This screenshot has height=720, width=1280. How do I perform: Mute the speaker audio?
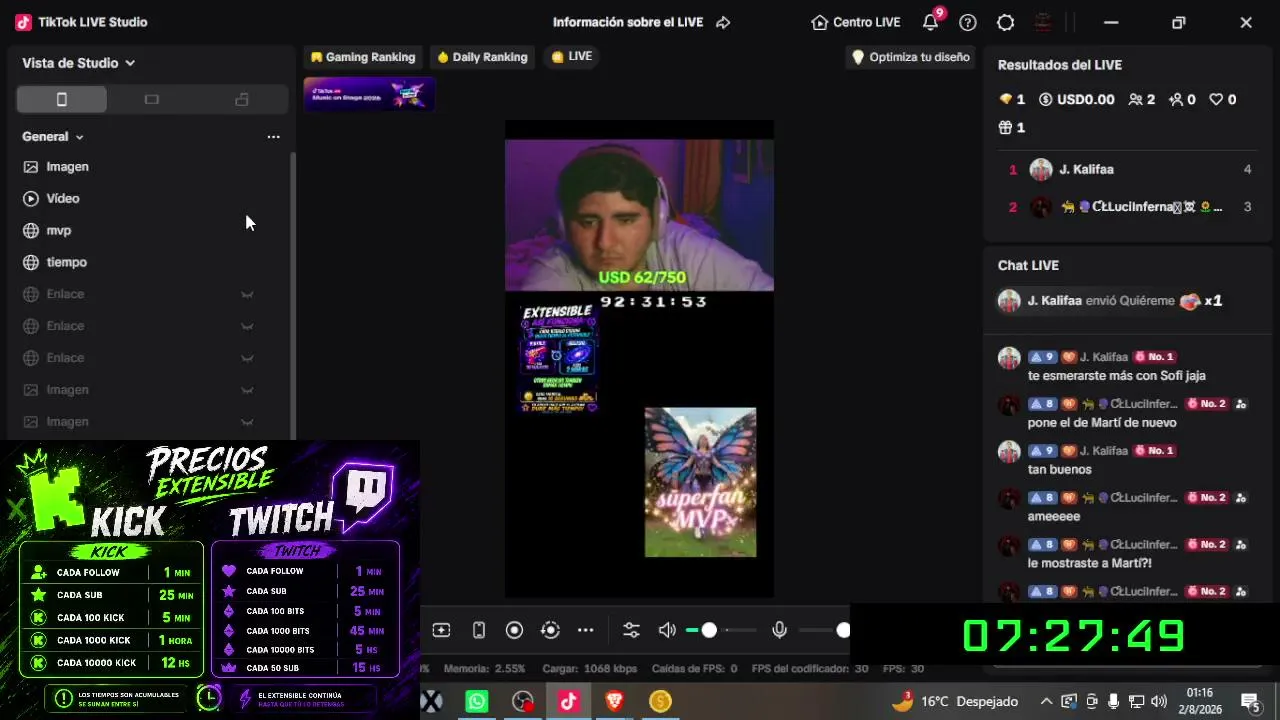point(667,630)
